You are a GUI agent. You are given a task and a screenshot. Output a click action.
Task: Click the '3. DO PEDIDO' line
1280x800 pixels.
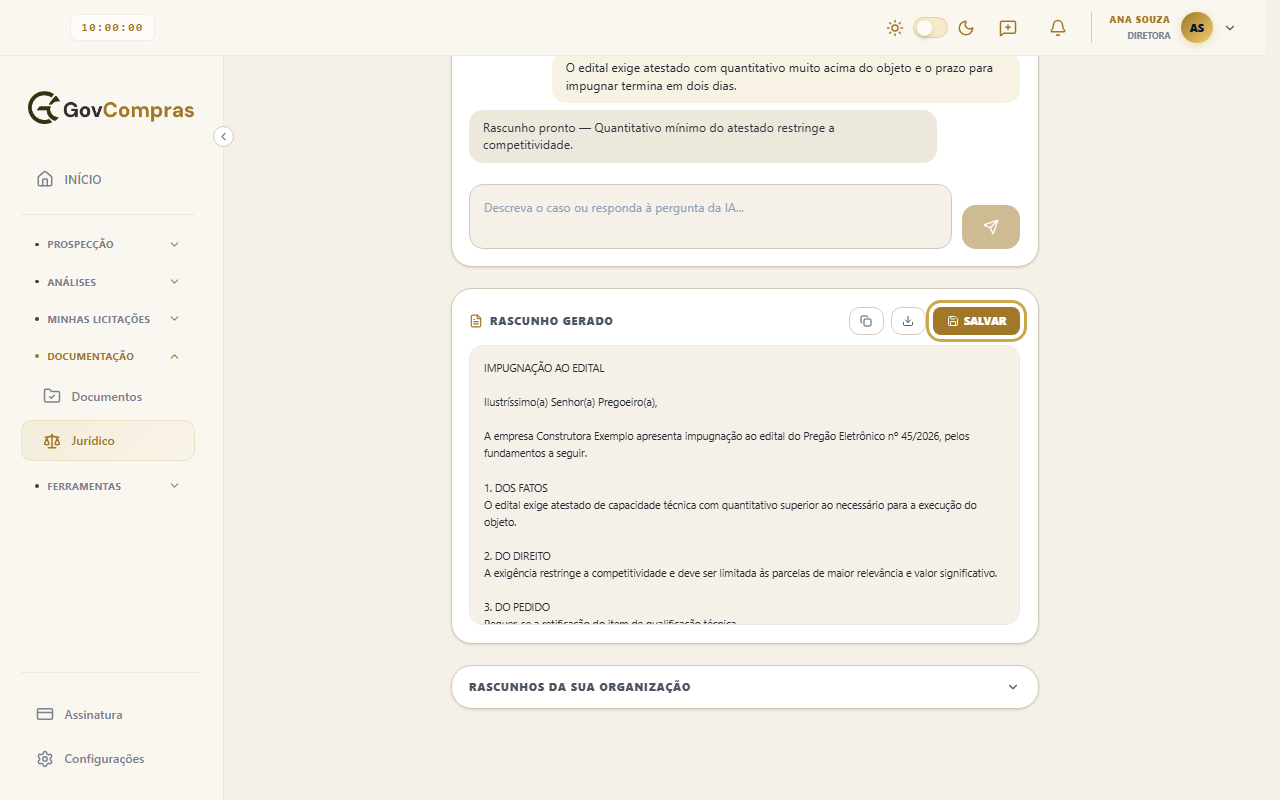tap(517, 607)
